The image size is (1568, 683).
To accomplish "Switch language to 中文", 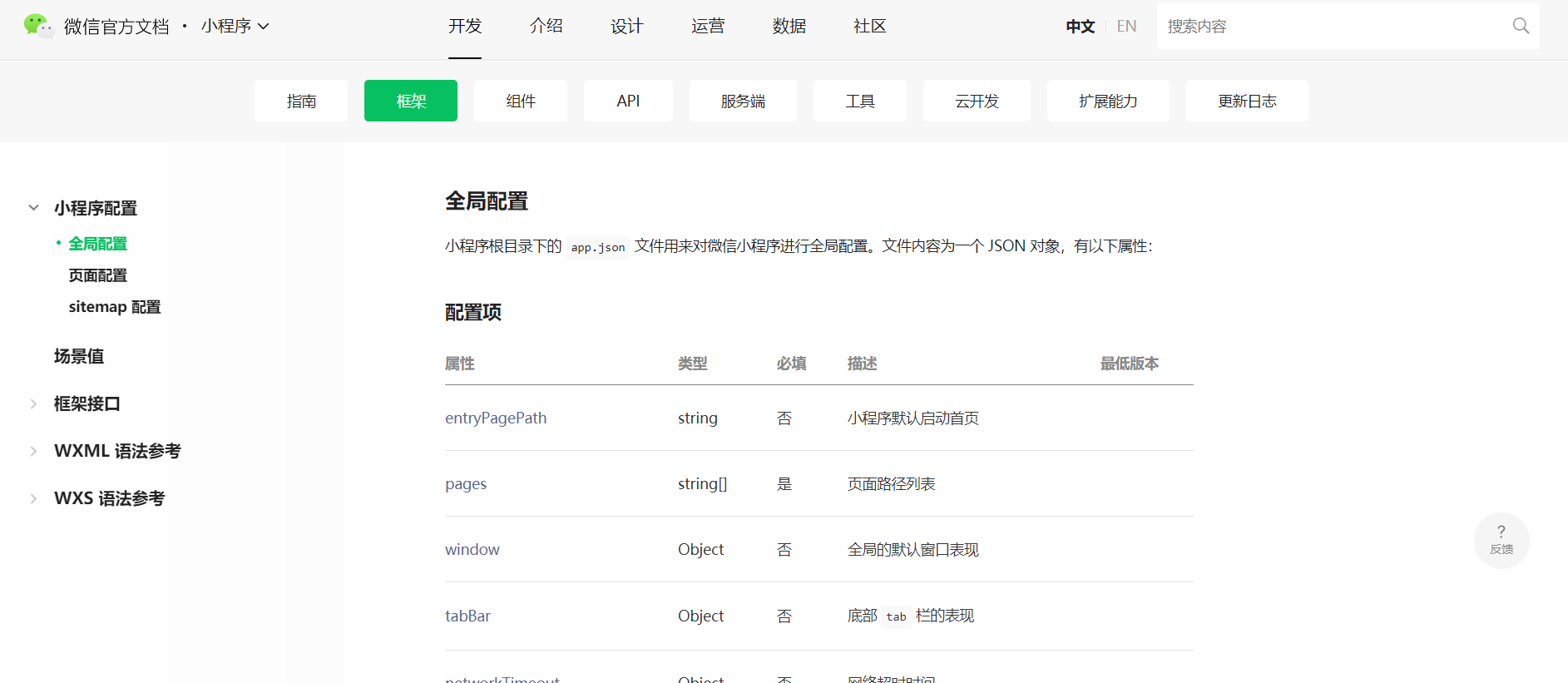I will pos(1080,26).
